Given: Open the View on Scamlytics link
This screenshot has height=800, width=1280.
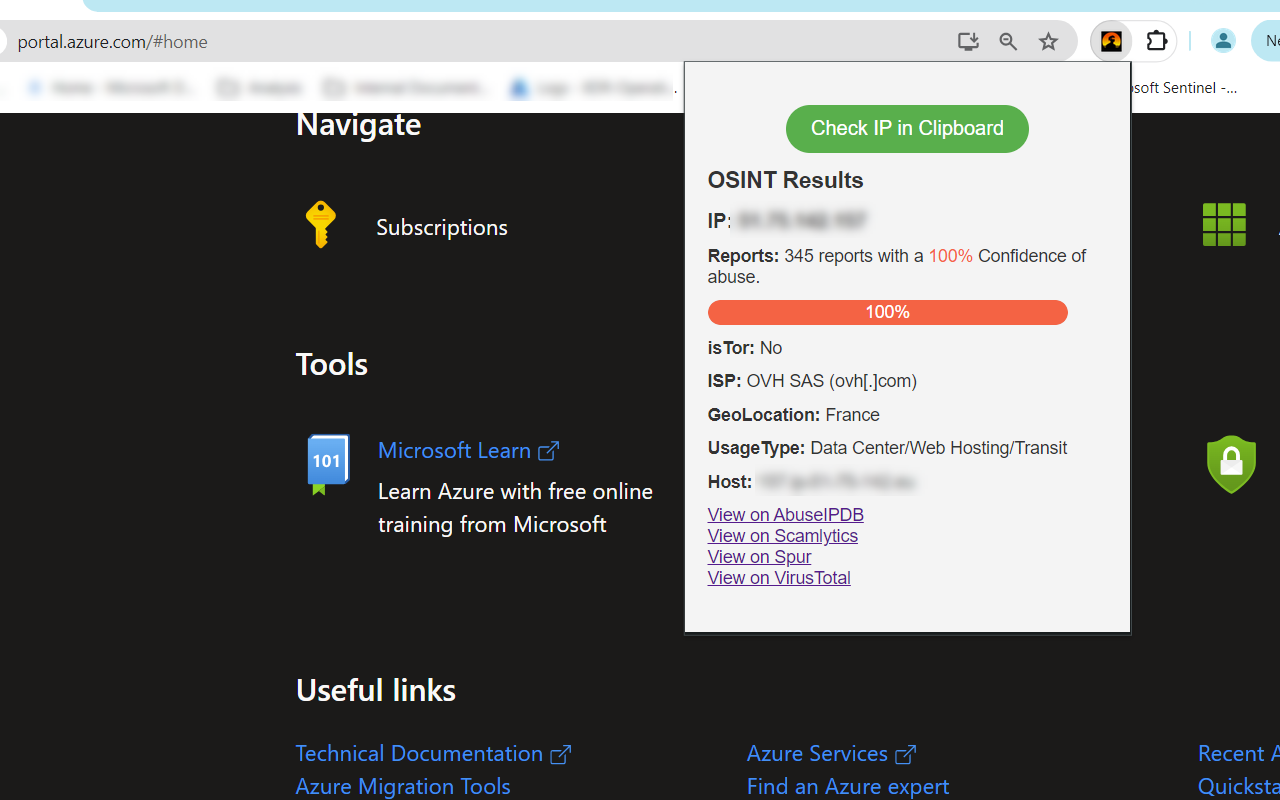Looking at the screenshot, I should (x=782, y=536).
